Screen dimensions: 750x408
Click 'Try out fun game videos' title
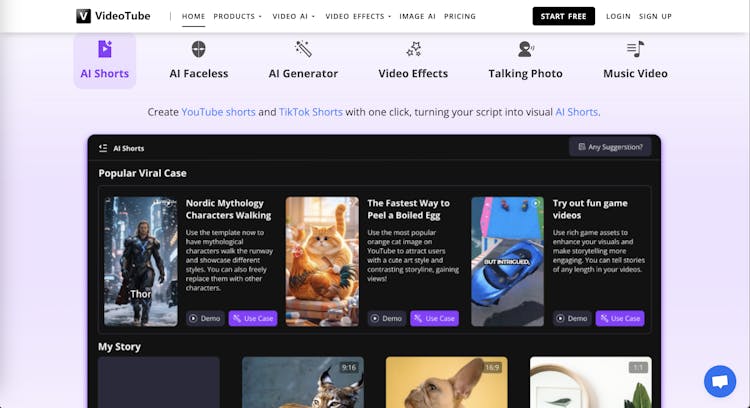[590, 209]
